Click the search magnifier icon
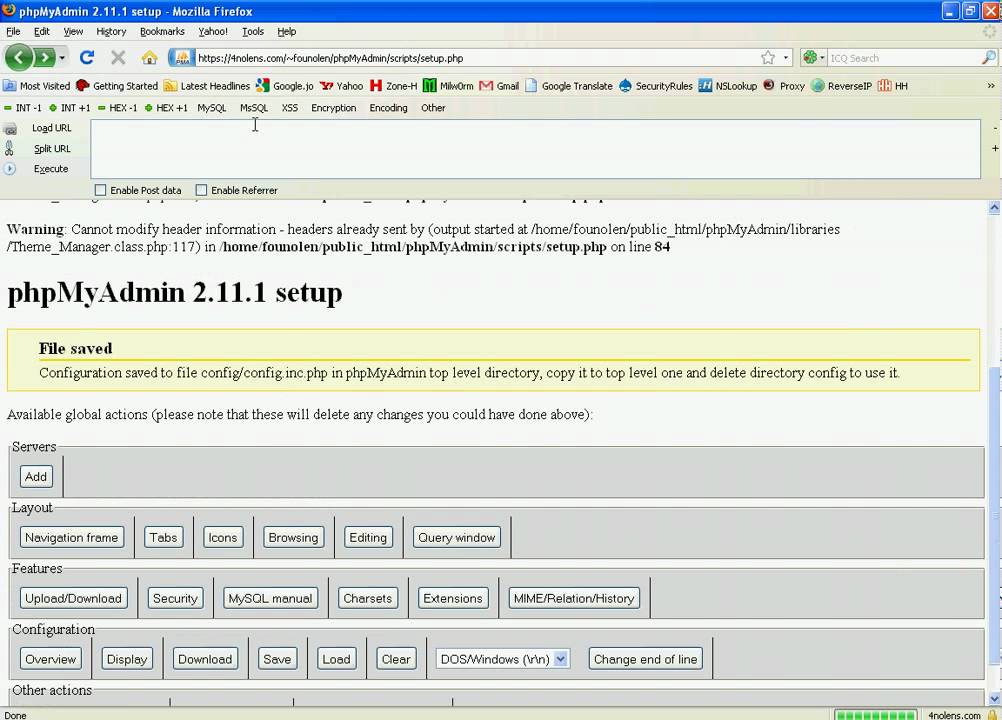This screenshot has width=1002, height=720. click(x=988, y=57)
